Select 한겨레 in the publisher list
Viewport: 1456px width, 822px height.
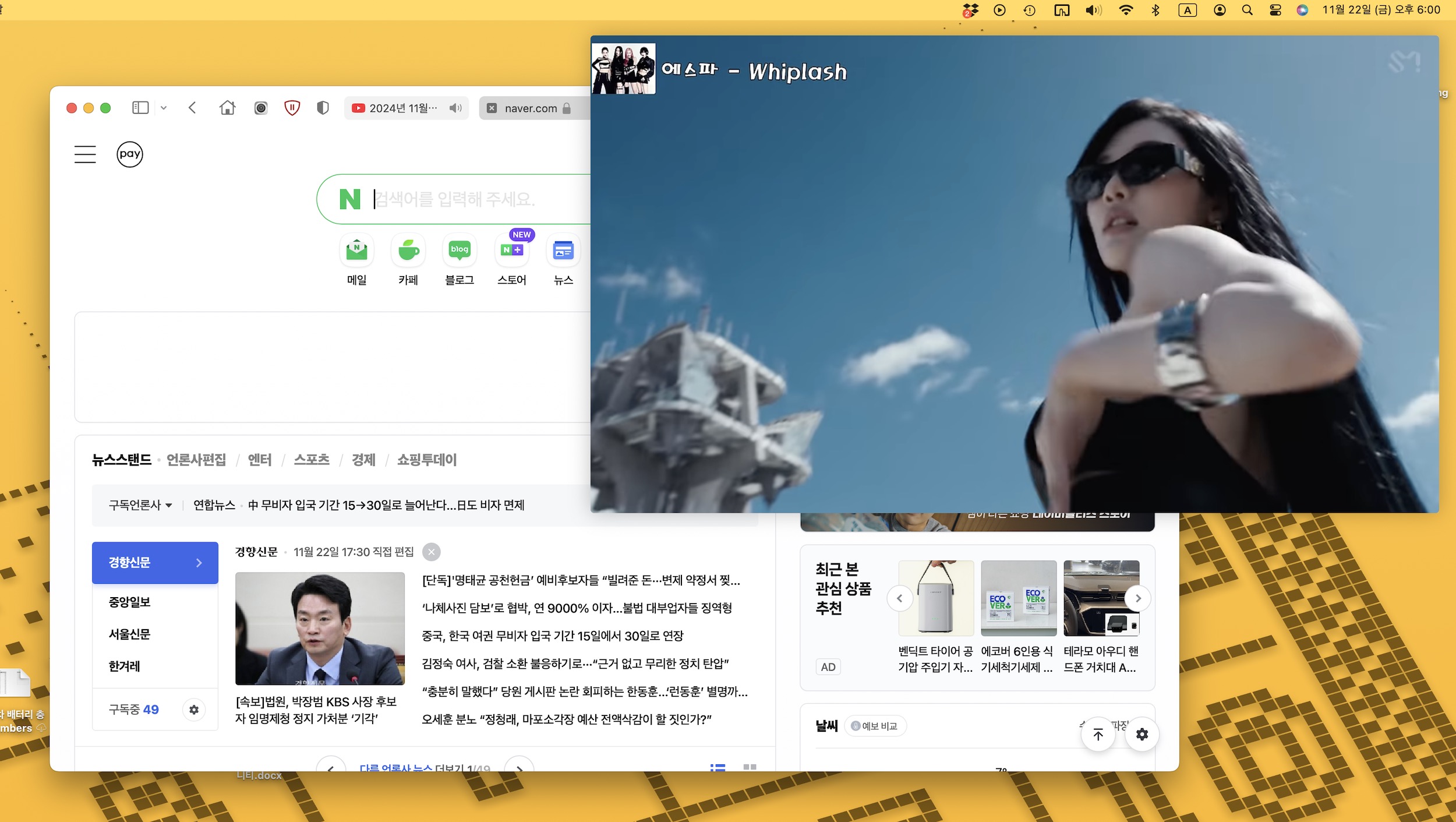[x=124, y=666]
